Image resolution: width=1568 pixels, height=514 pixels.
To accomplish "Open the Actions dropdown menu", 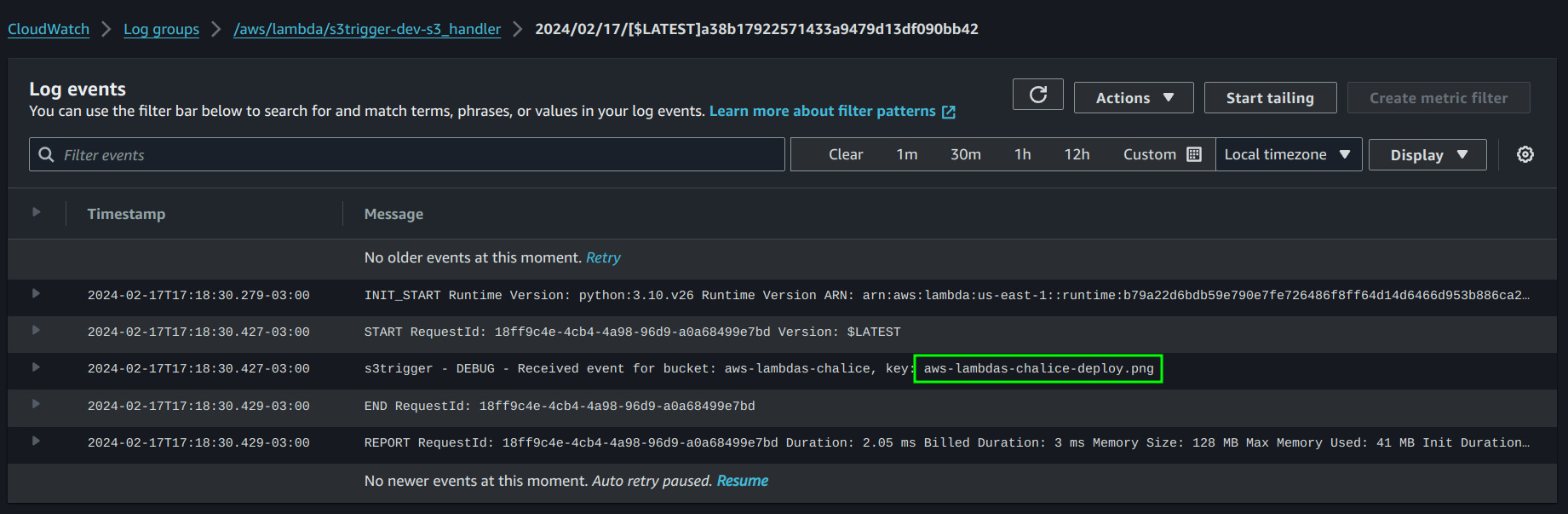I will pos(1134,98).
